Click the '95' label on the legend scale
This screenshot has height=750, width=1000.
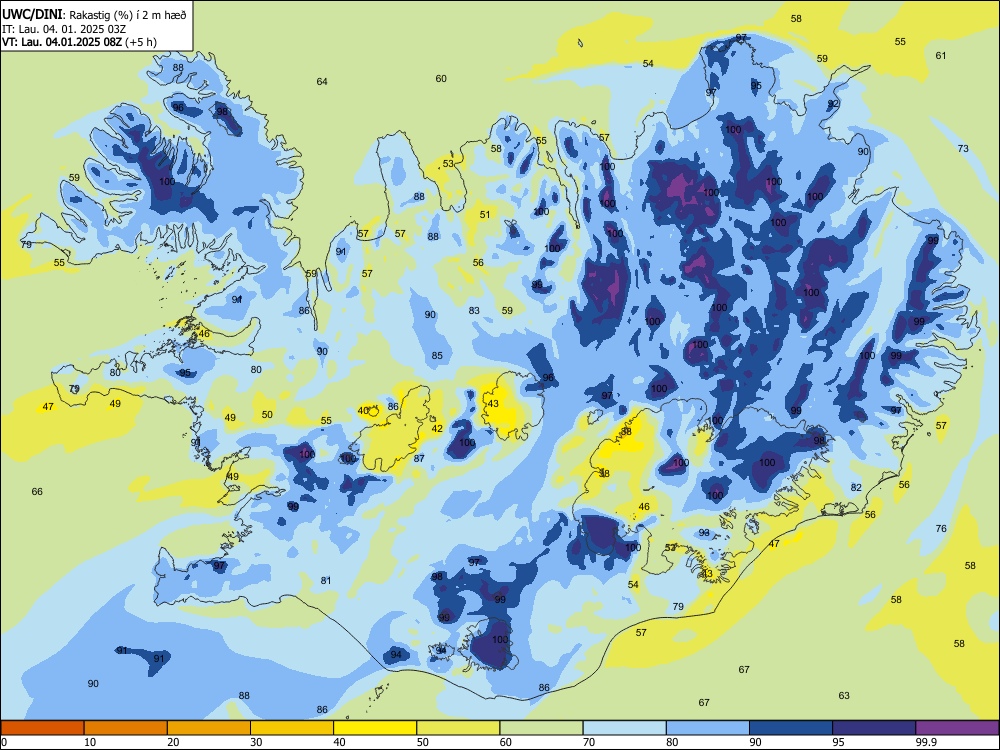[x=838, y=742]
